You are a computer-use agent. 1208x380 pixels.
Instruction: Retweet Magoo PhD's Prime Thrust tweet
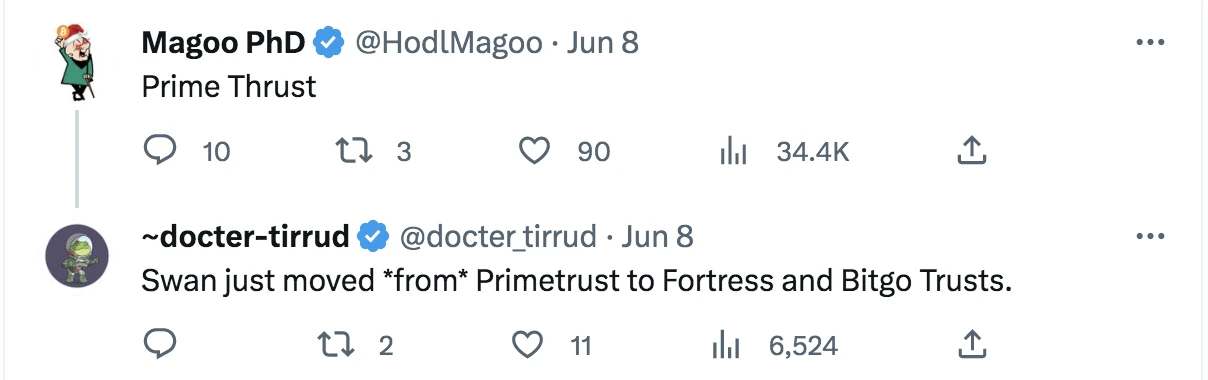click(353, 151)
